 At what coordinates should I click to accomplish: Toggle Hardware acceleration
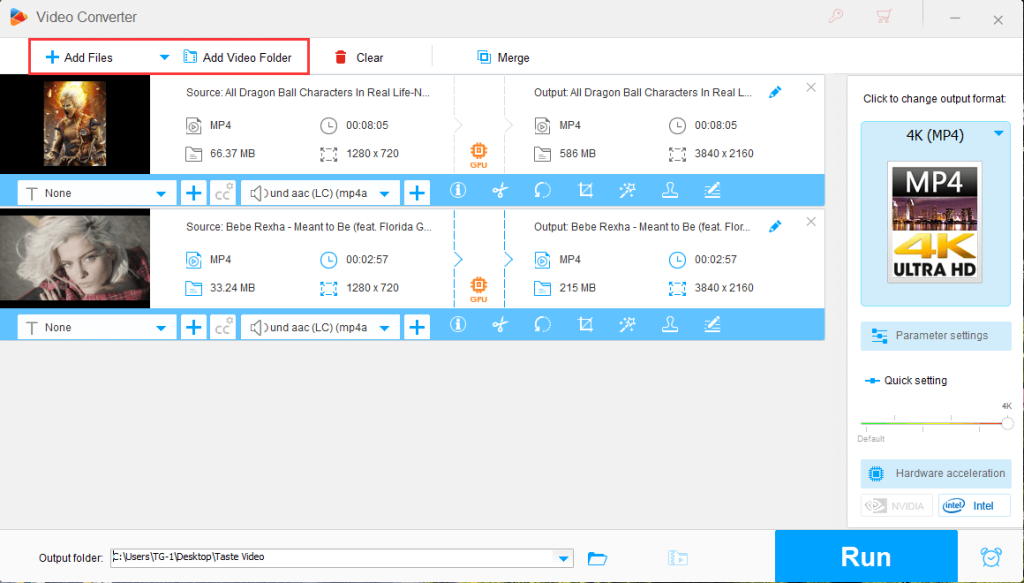pyautogui.click(x=936, y=474)
